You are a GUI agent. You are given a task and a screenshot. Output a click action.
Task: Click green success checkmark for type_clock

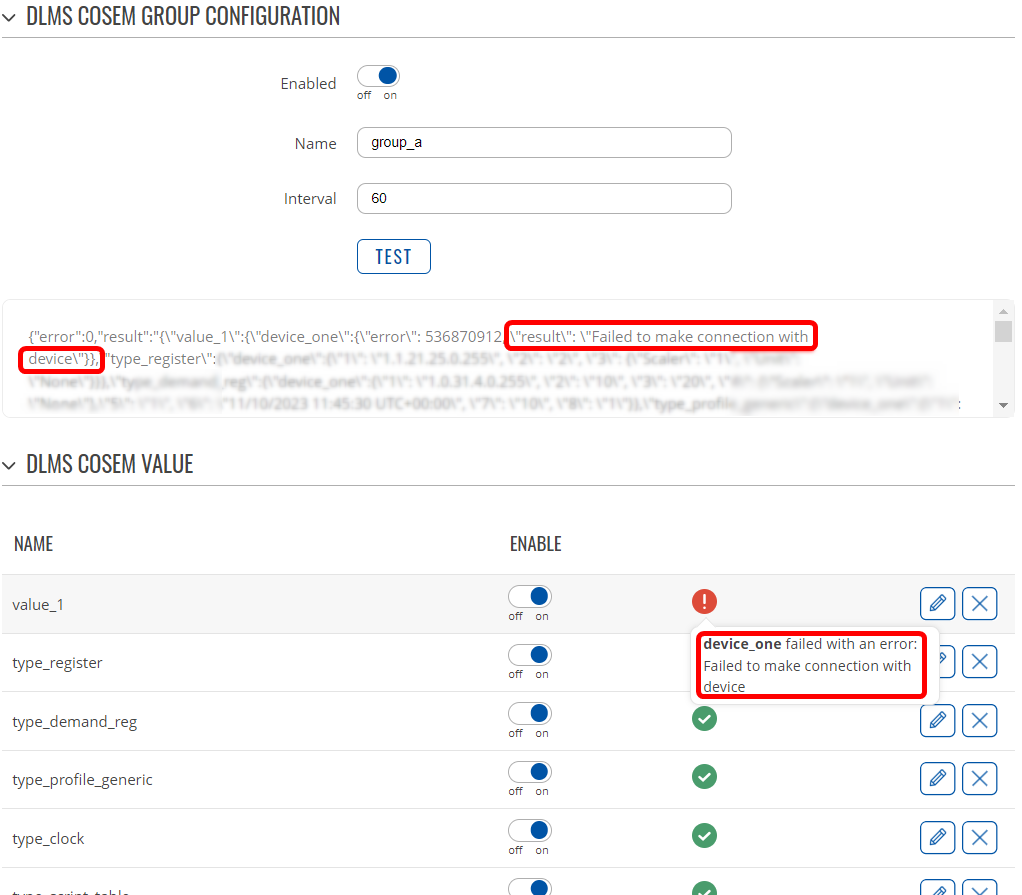(705, 836)
